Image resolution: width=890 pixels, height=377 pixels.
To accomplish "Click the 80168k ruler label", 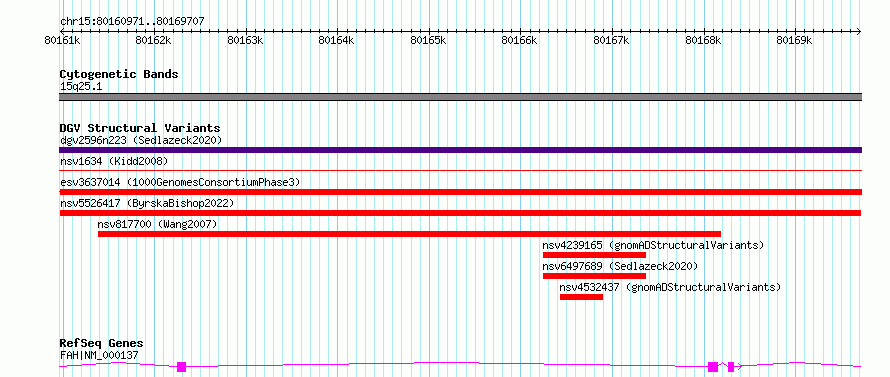I will [x=703, y=40].
